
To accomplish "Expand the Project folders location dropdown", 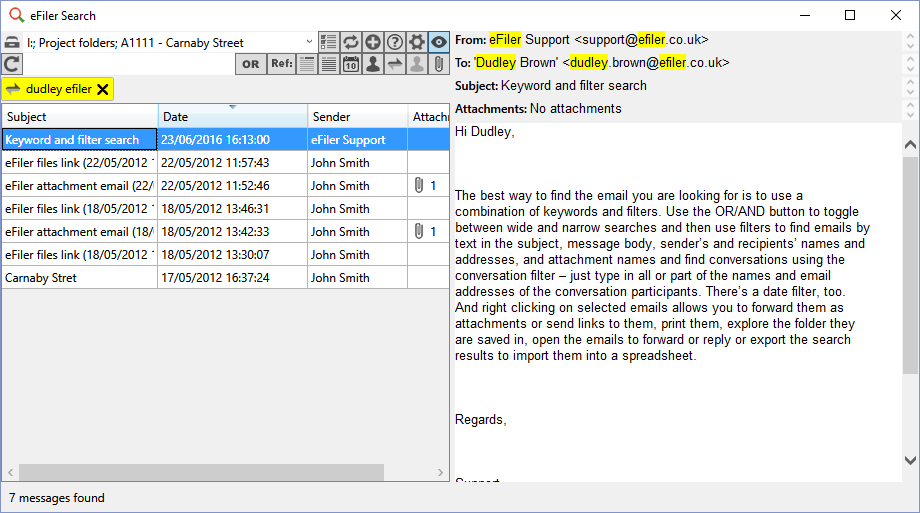I will (309, 42).
